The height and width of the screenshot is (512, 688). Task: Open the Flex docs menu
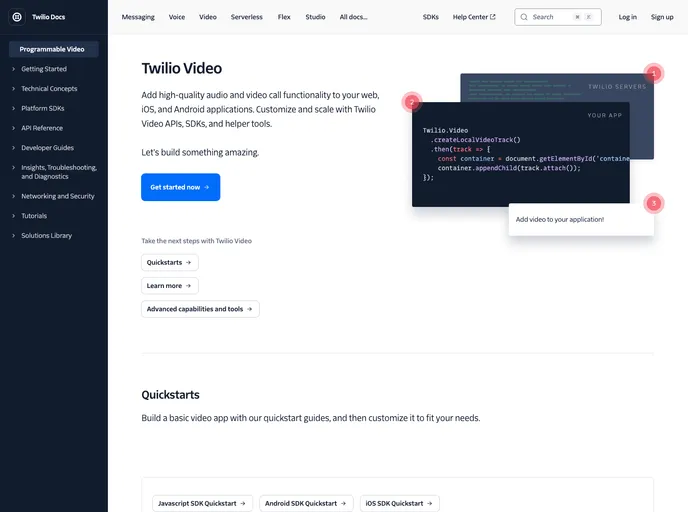pyautogui.click(x=284, y=17)
